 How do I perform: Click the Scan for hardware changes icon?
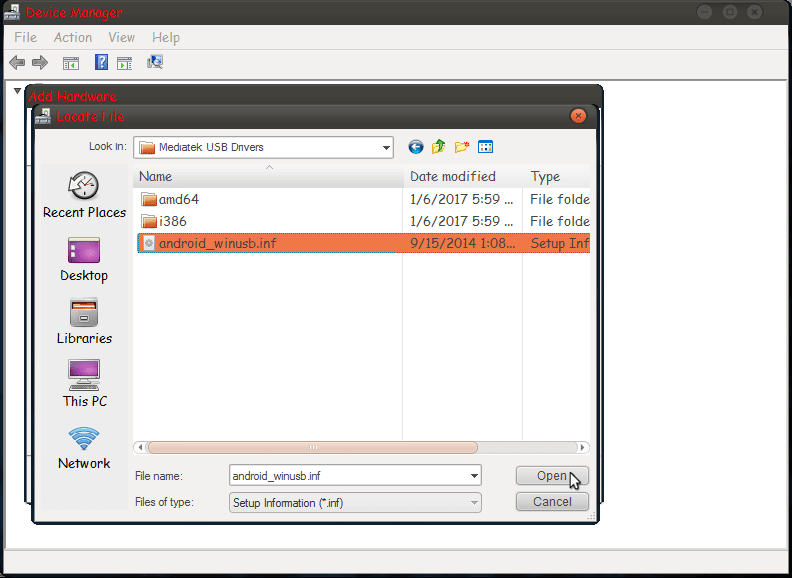pos(155,62)
